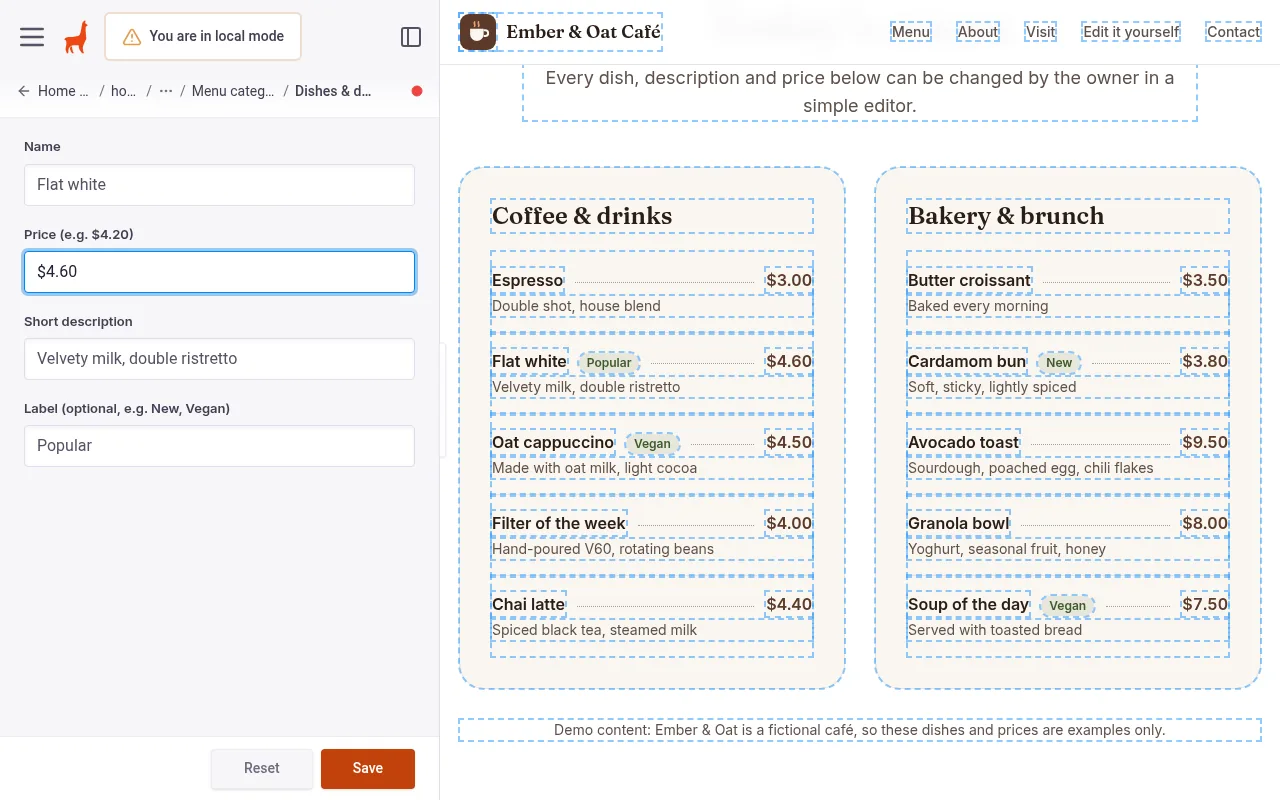
Task: Focus the Name input field
Action: click(219, 185)
